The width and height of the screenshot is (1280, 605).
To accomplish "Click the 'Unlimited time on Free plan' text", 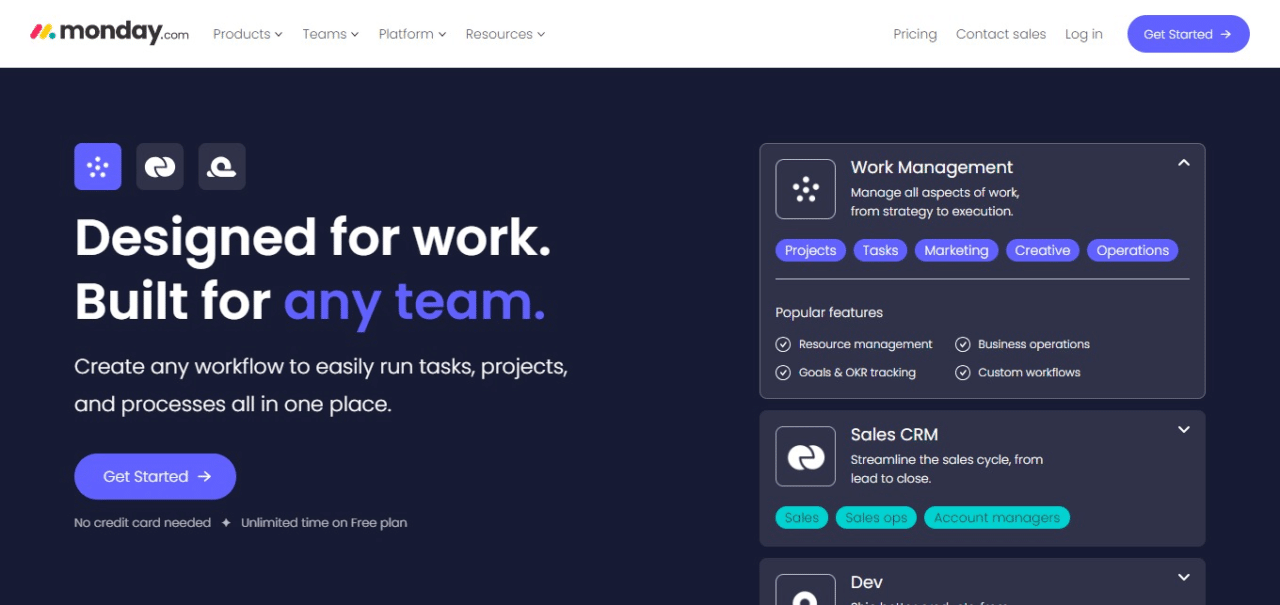I will point(324,522).
